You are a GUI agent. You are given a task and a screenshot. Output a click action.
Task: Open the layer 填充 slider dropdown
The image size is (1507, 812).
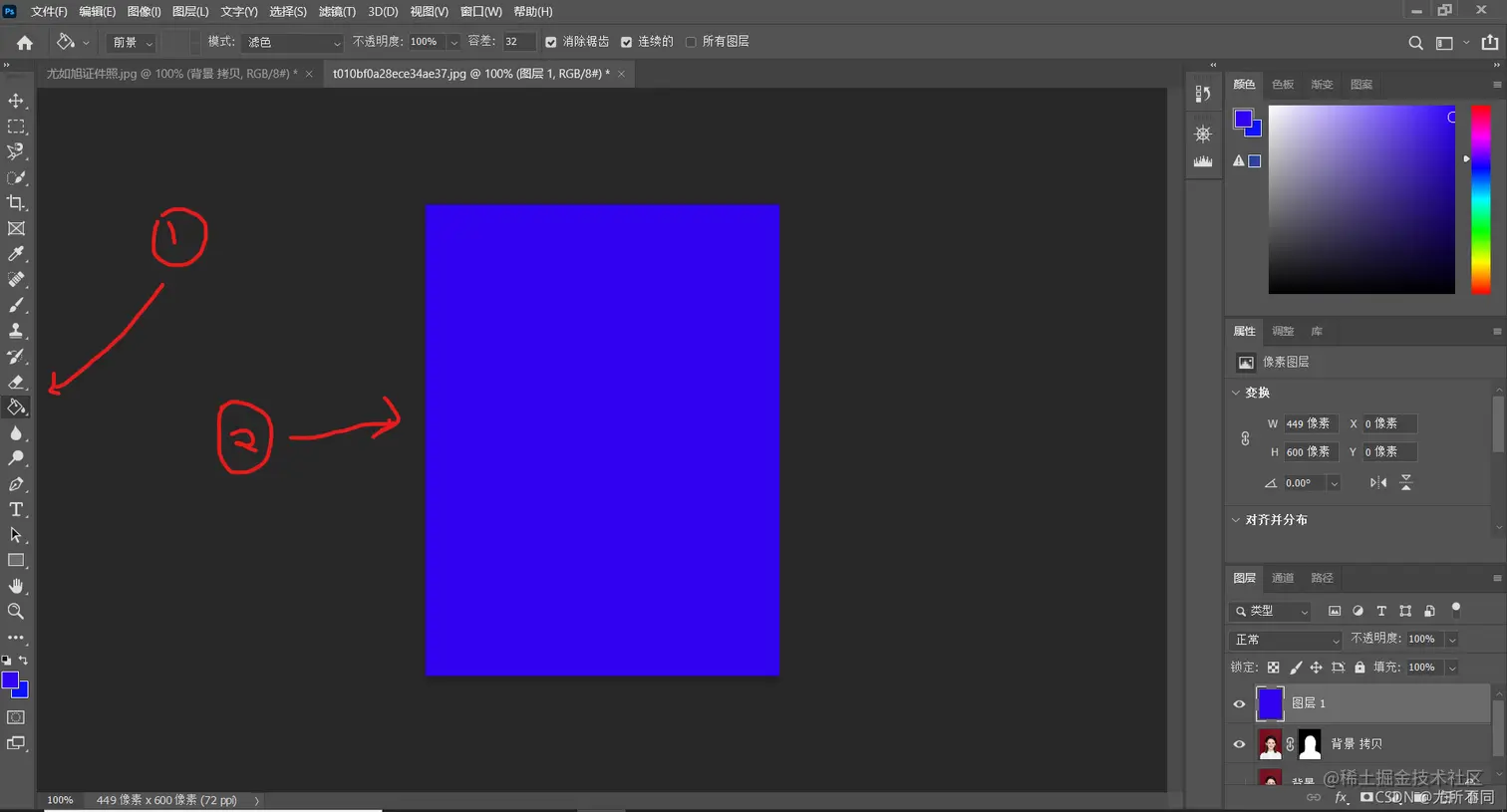[1452, 668]
